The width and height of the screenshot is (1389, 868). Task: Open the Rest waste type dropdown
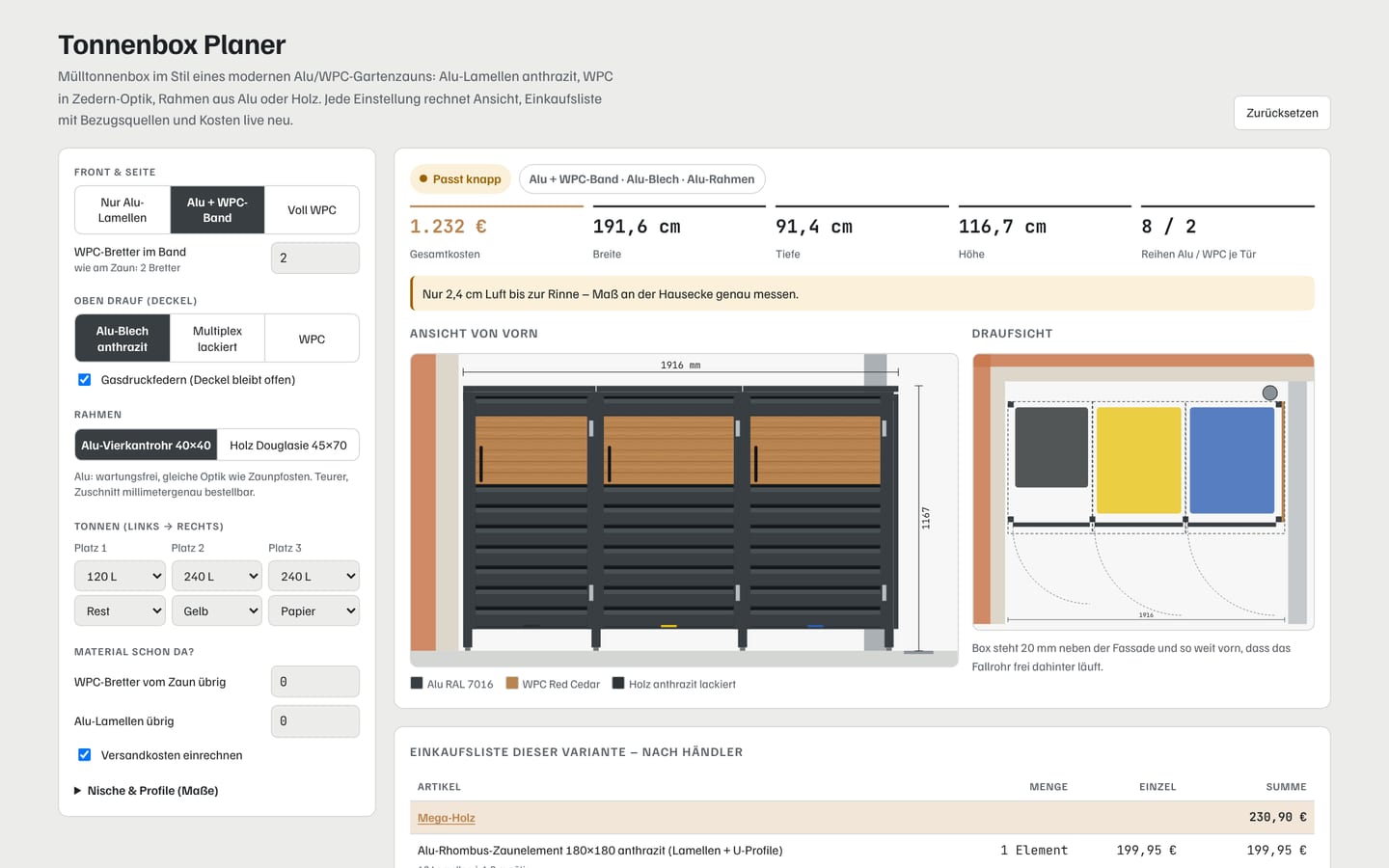(x=121, y=611)
